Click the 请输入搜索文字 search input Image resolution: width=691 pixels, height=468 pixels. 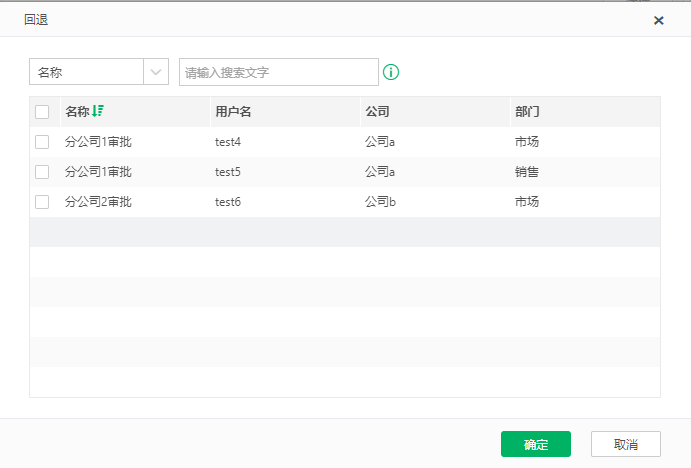coord(279,72)
